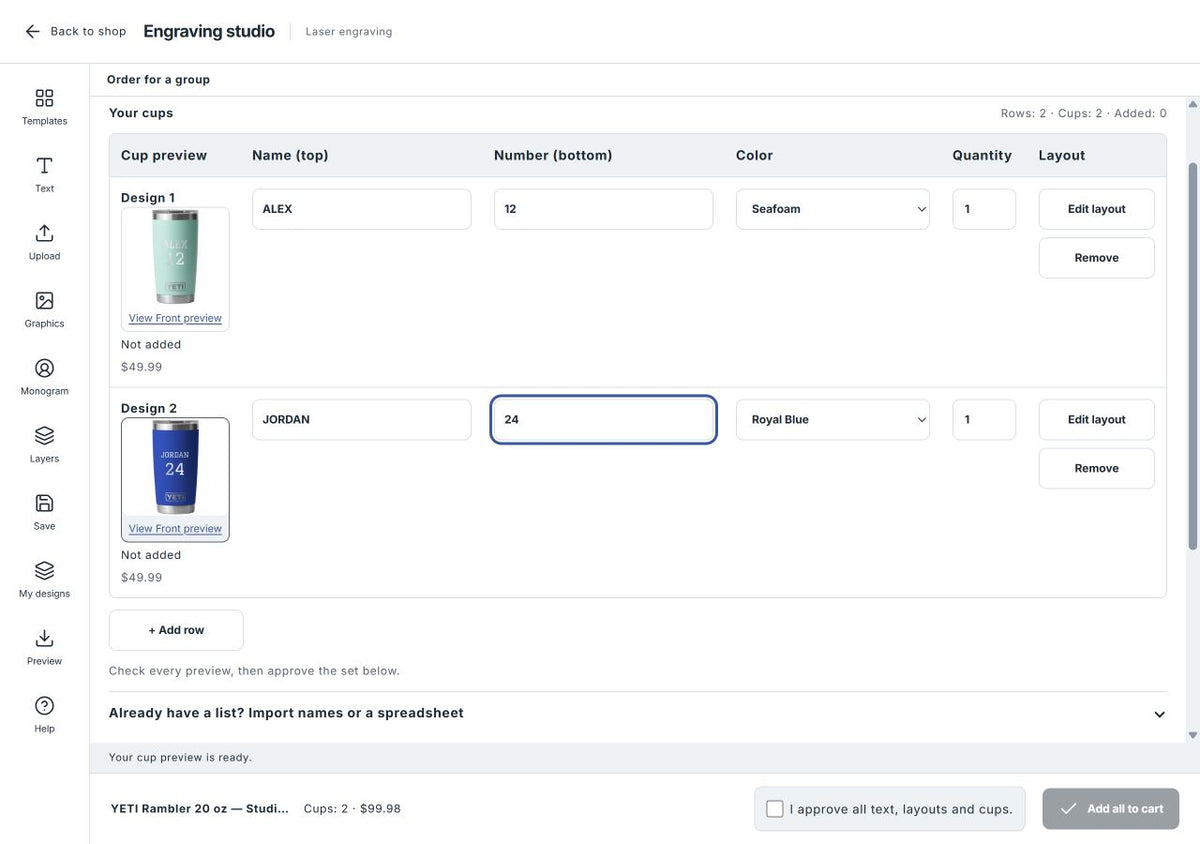Screen dimensions: 1200x844
Task: Open View Front preview for Design 2
Action: coord(175,529)
